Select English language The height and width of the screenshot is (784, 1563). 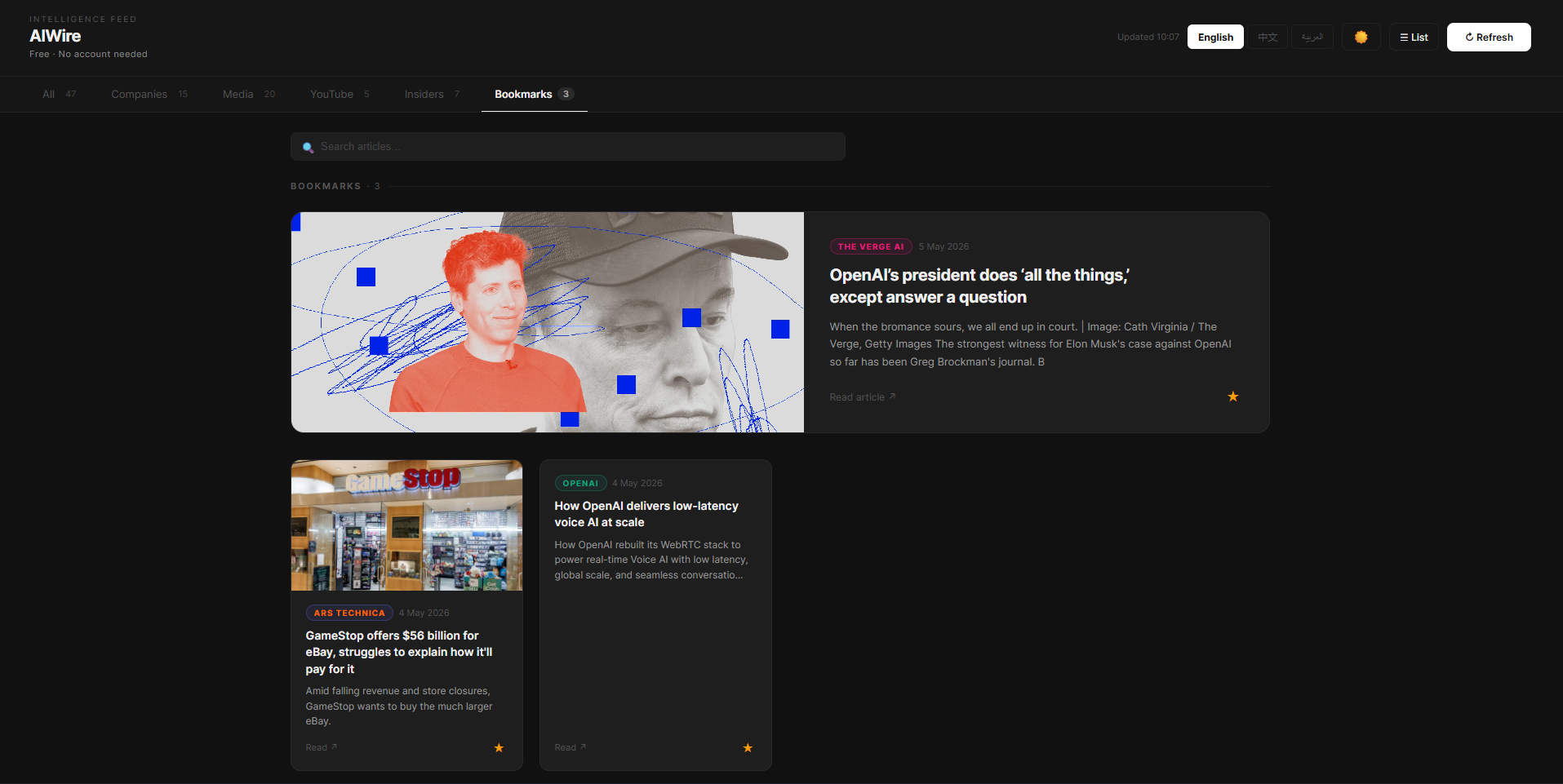coord(1215,37)
